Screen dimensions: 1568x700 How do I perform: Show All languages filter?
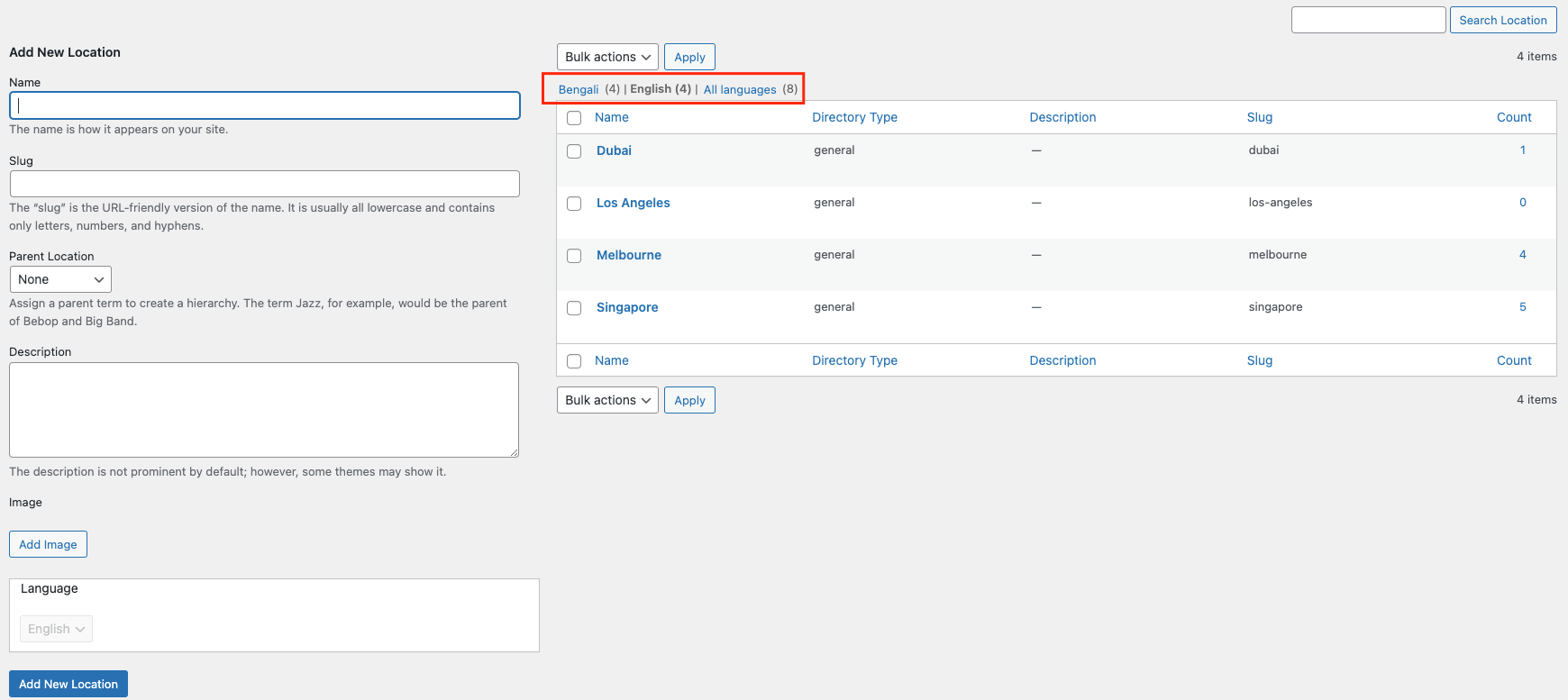click(739, 89)
